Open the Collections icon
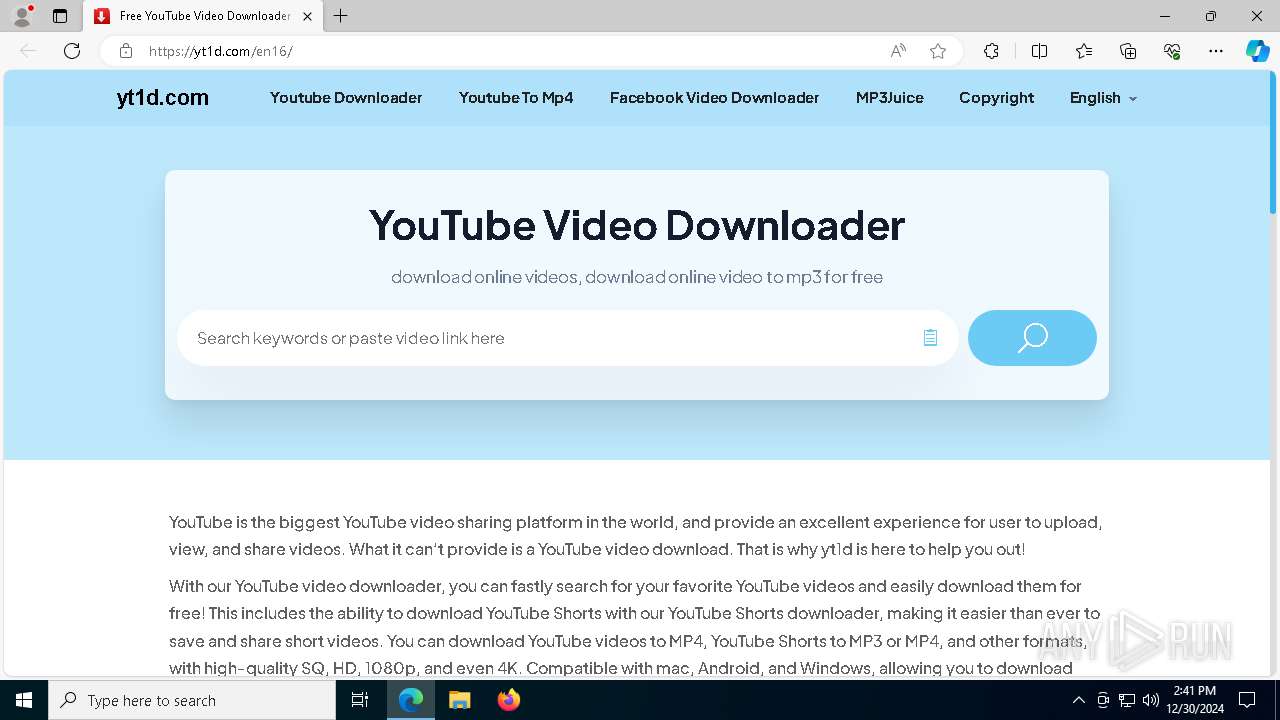Image resolution: width=1280 pixels, height=720 pixels. coord(1128,51)
